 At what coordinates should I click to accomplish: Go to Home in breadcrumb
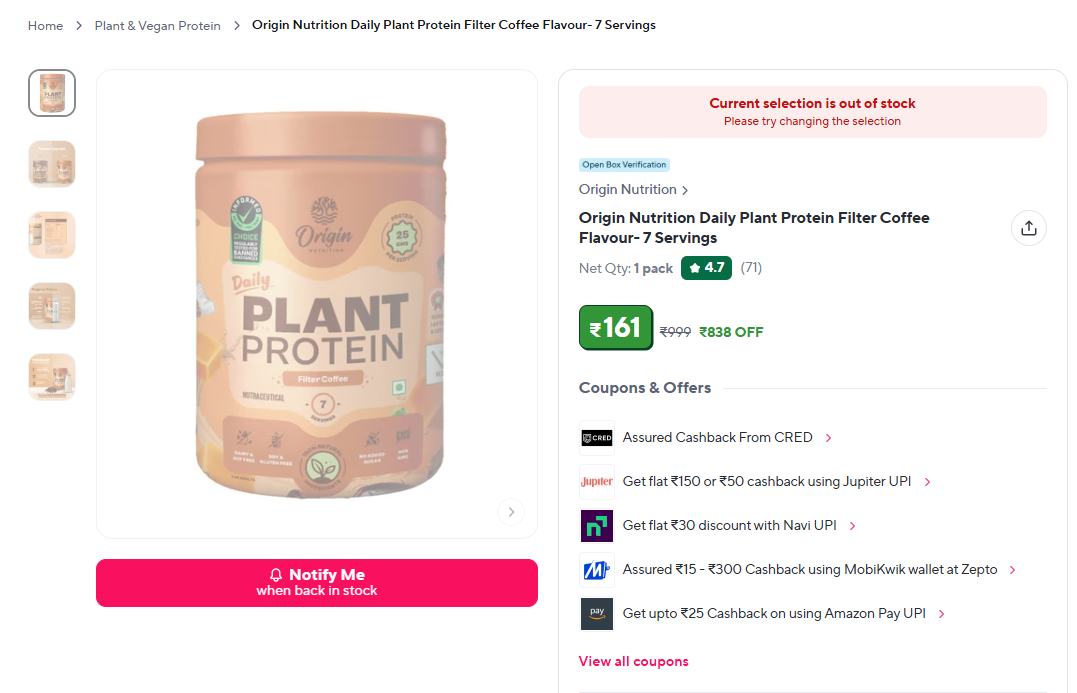(45, 25)
